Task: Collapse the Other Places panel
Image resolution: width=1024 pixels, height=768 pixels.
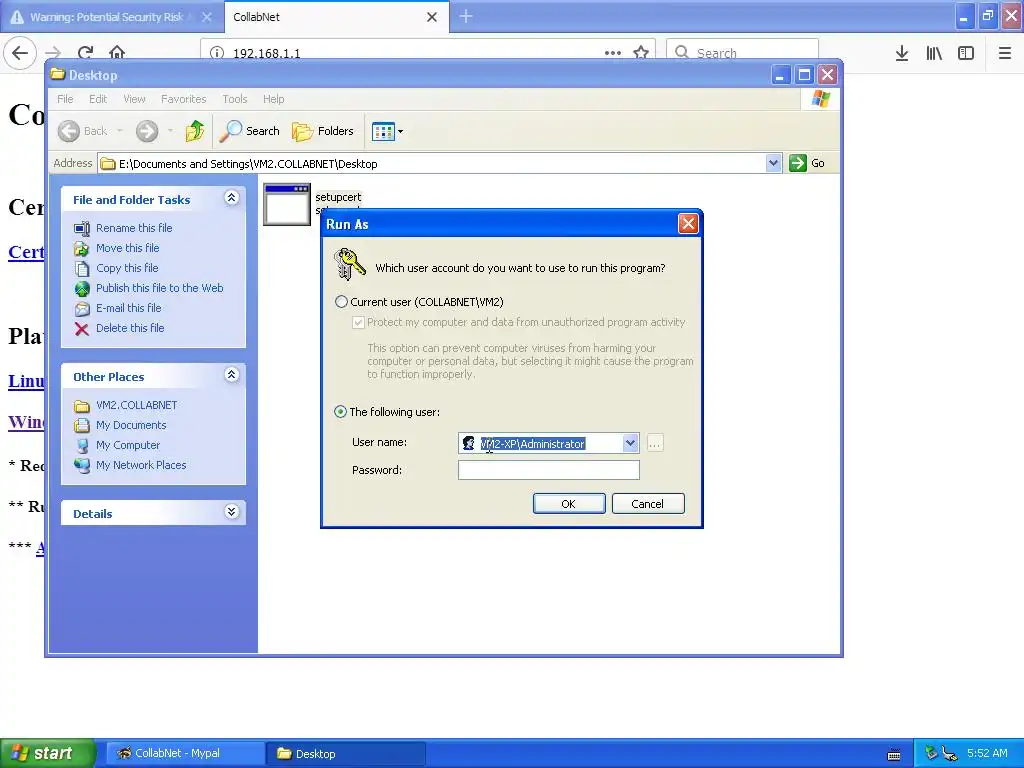Action: [231, 375]
